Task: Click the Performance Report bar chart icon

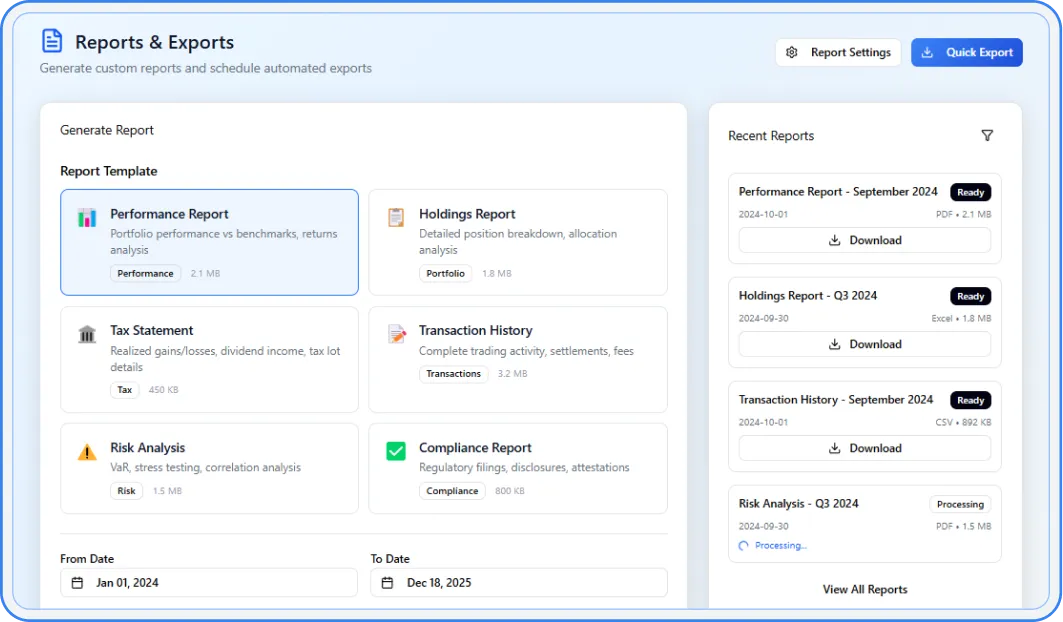Action: pyautogui.click(x=87, y=217)
